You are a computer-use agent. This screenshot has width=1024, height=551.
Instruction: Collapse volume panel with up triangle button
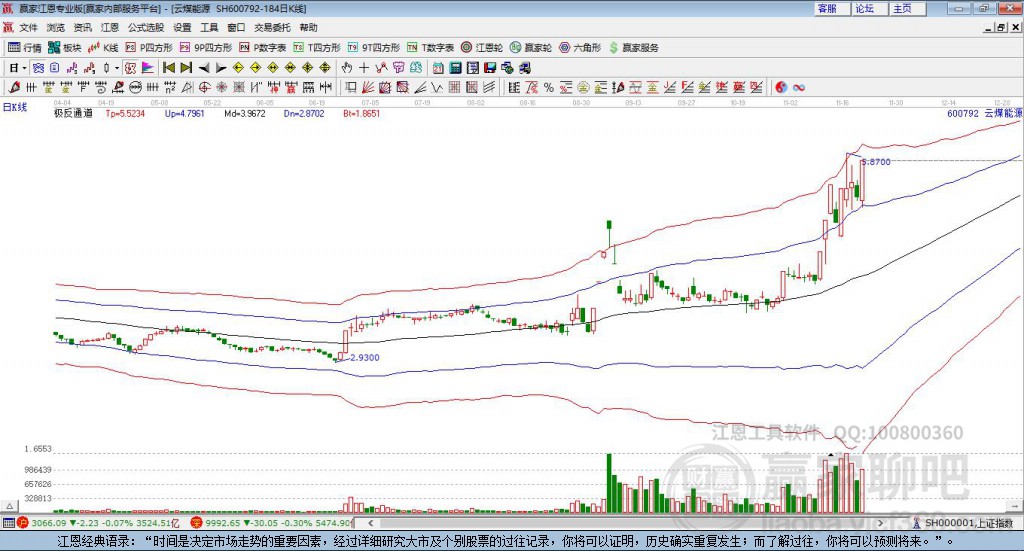point(9,506)
